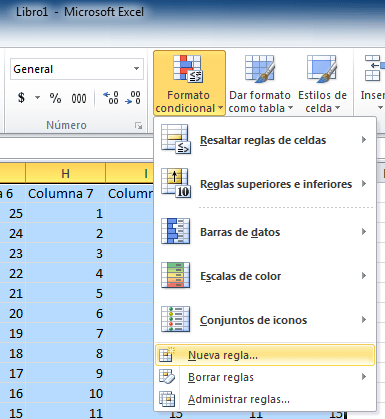Viewport: 385px width, 419px height.
Task: Click the Barras de datos icon
Action: [175, 231]
